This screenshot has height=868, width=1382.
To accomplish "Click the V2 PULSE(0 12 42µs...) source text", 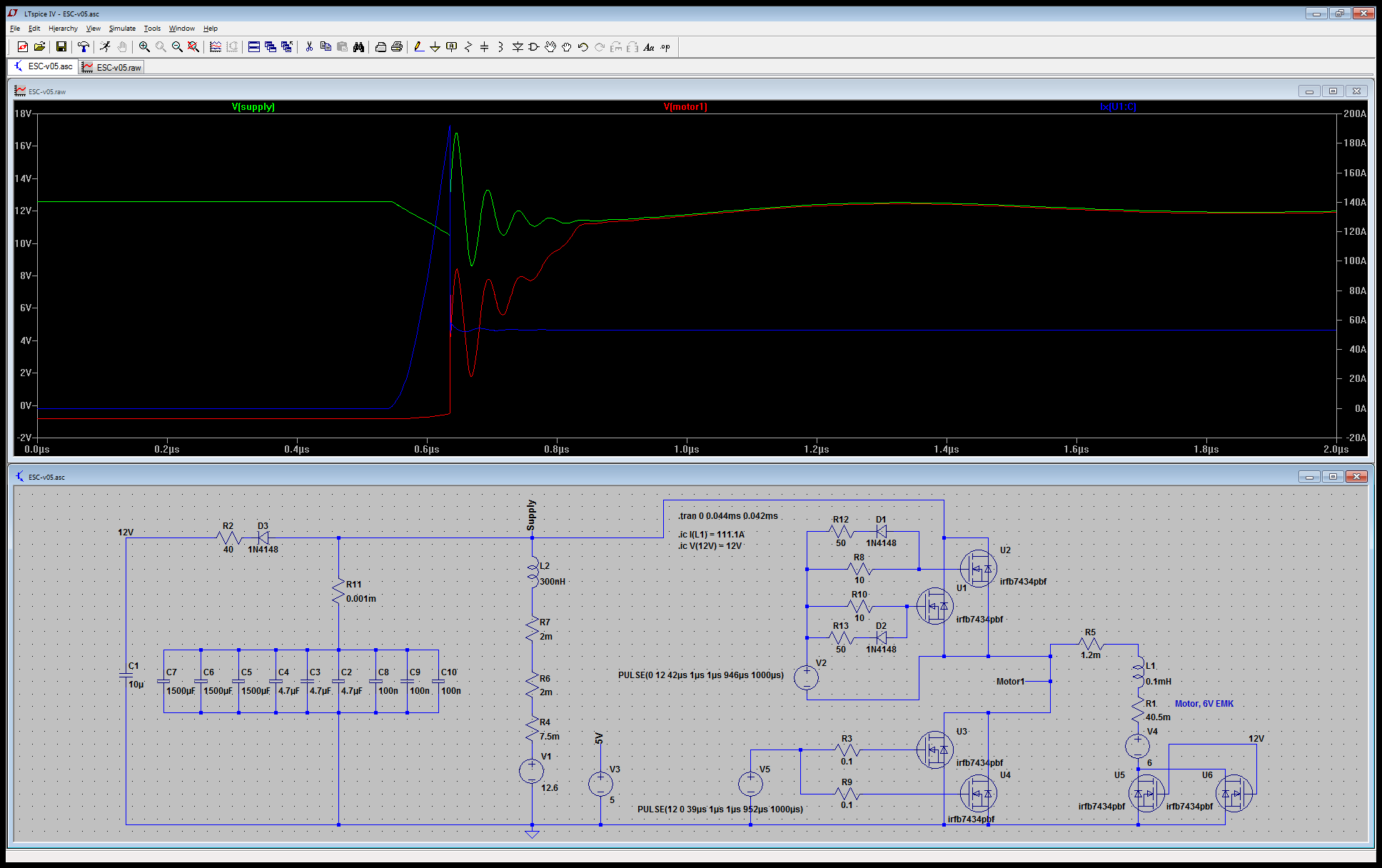I will [x=701, y=675].
